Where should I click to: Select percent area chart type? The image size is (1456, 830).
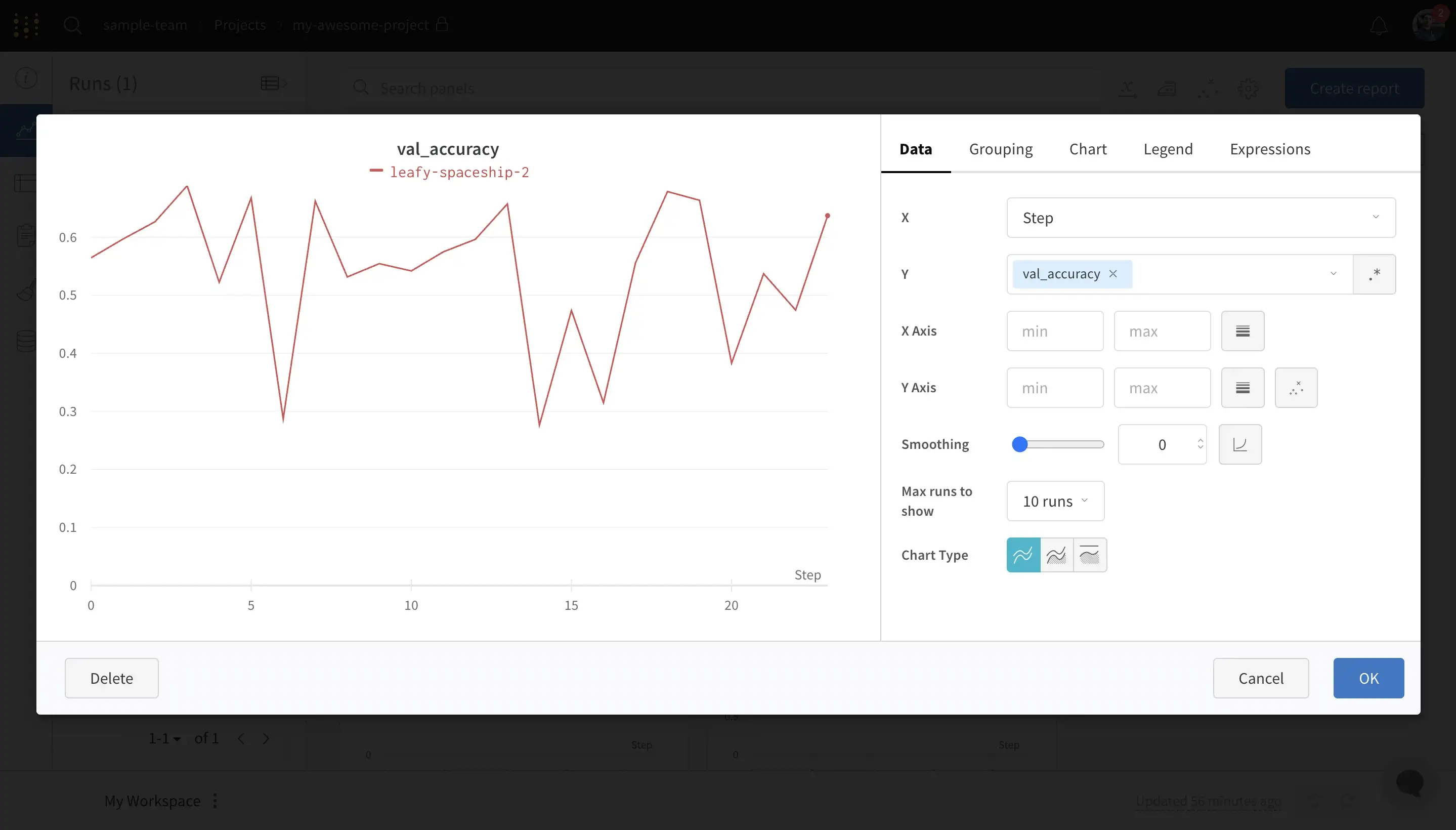1090,555
